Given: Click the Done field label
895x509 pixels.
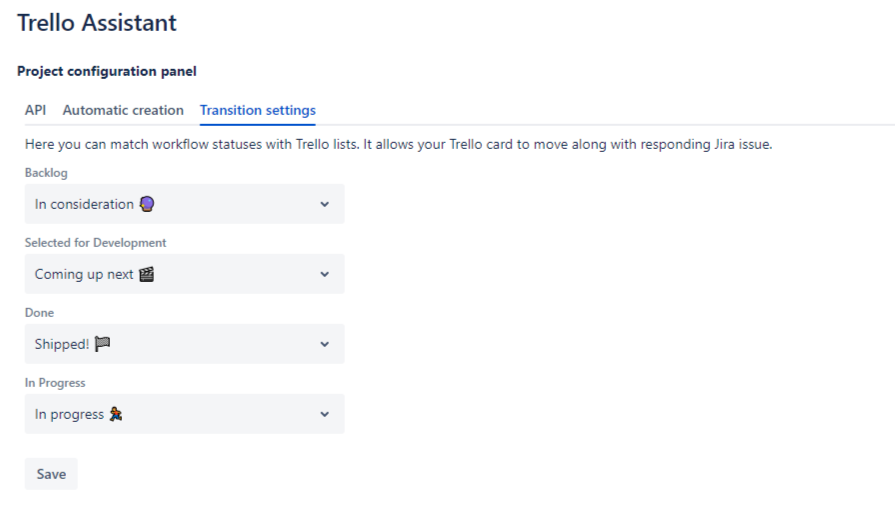Looking at the screenshot, I should [39, 313].
